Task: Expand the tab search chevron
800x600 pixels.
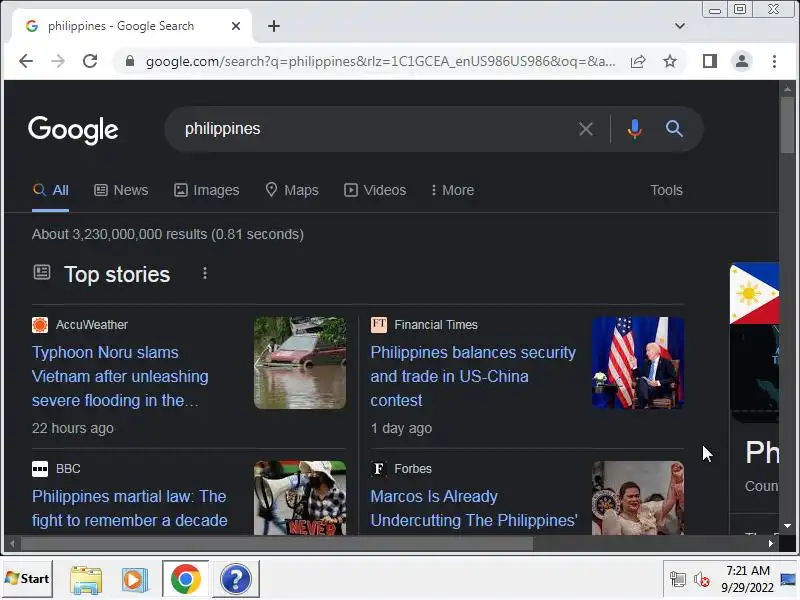Action: [680, 26]
